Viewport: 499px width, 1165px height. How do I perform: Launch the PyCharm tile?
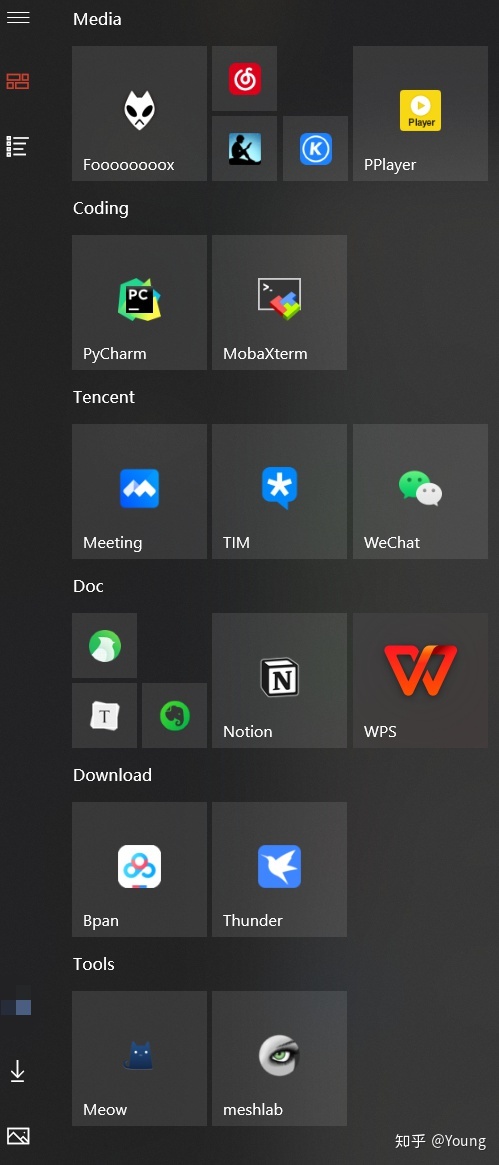(140, 302)
